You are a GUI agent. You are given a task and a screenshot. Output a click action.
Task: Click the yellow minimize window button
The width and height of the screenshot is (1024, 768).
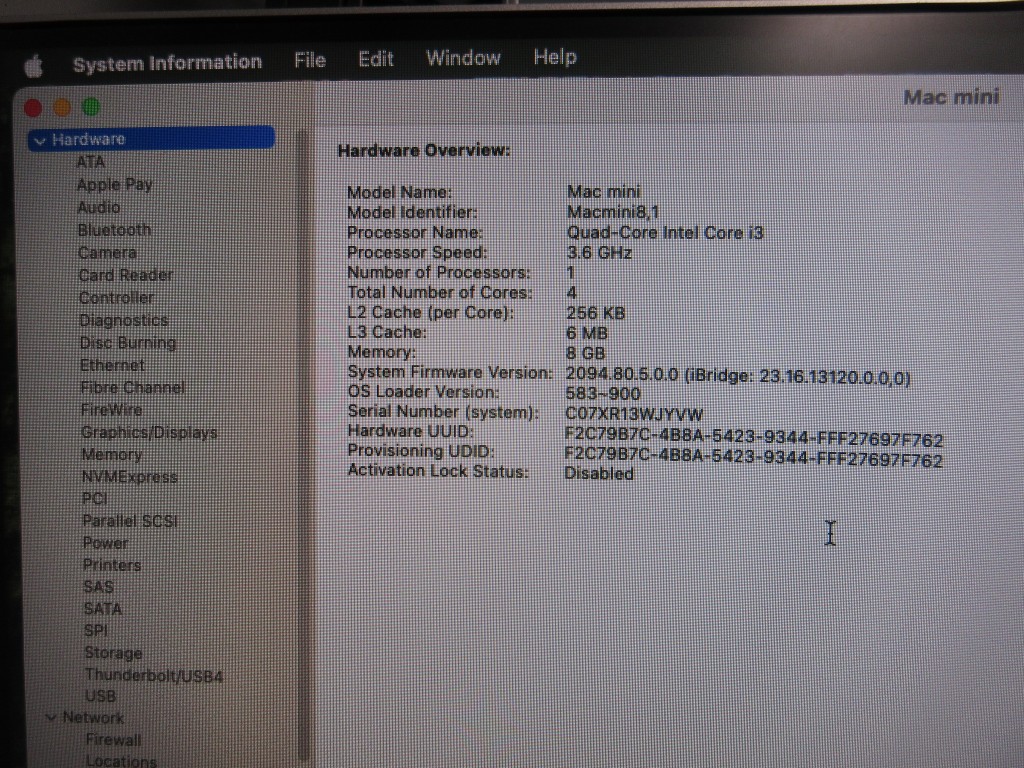pyautogui.click(x=62, y=107)
